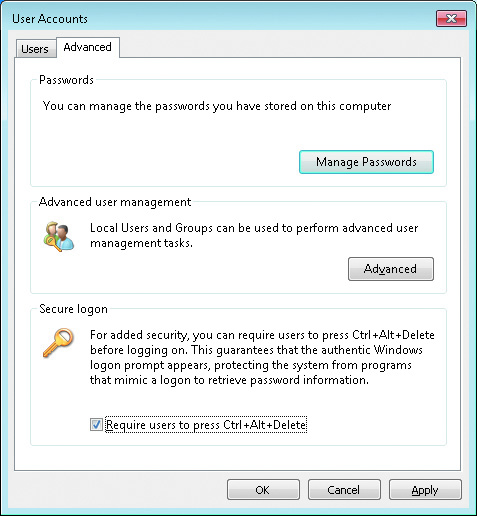Cancel the User Accounts dialog
Image resolution: width=477 pixels, height=516 pixels.
pyautogui.click(x=344, y=490)
